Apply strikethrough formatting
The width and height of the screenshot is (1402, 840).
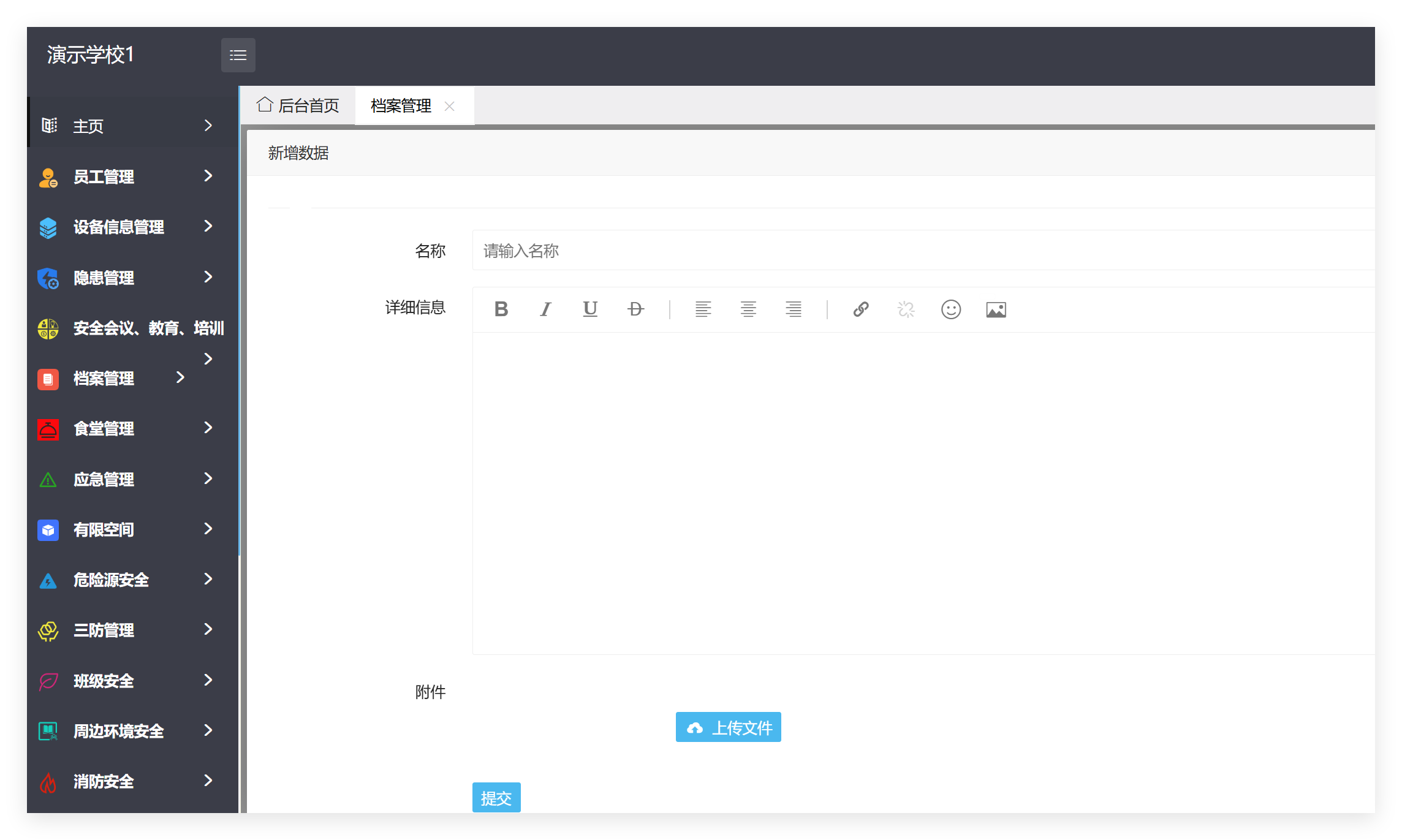[x=635, y=309]
